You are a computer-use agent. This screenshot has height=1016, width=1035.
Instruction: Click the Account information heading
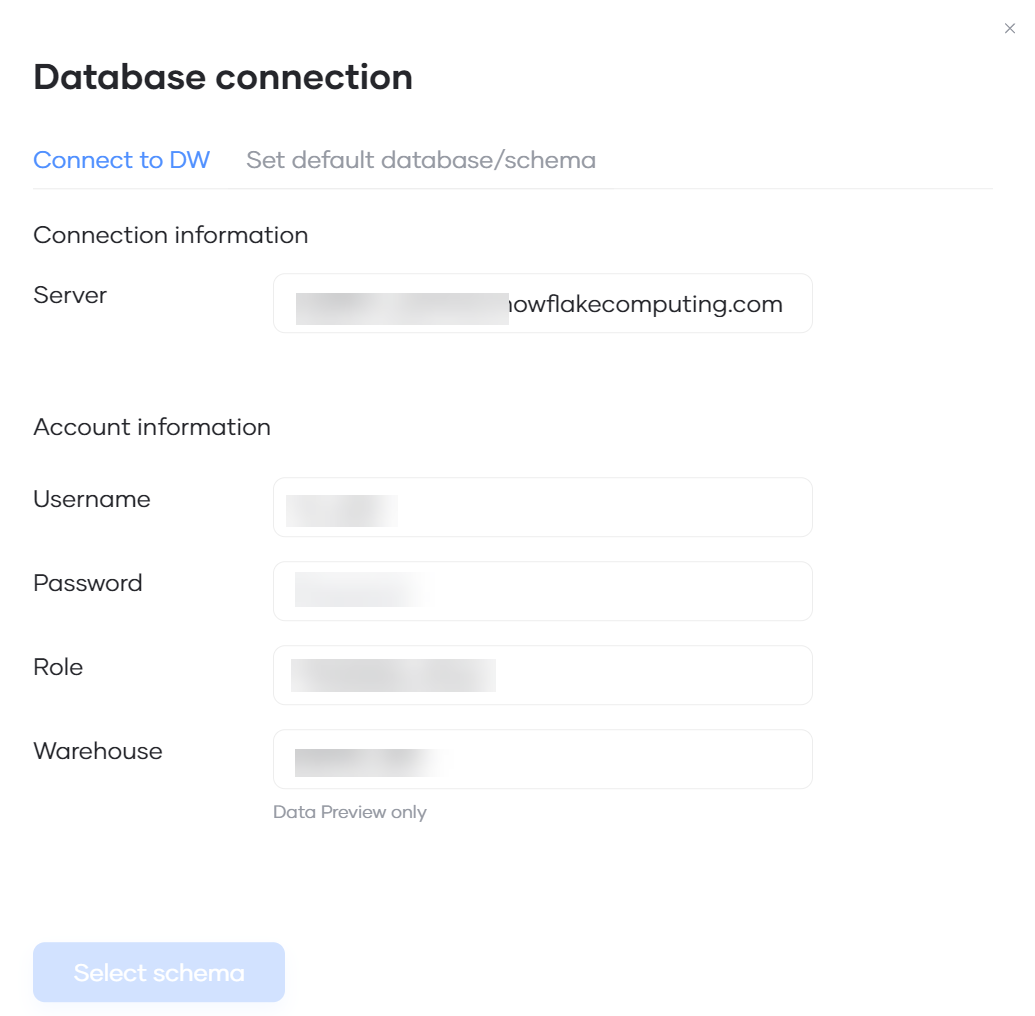click(x=152, y=427)
